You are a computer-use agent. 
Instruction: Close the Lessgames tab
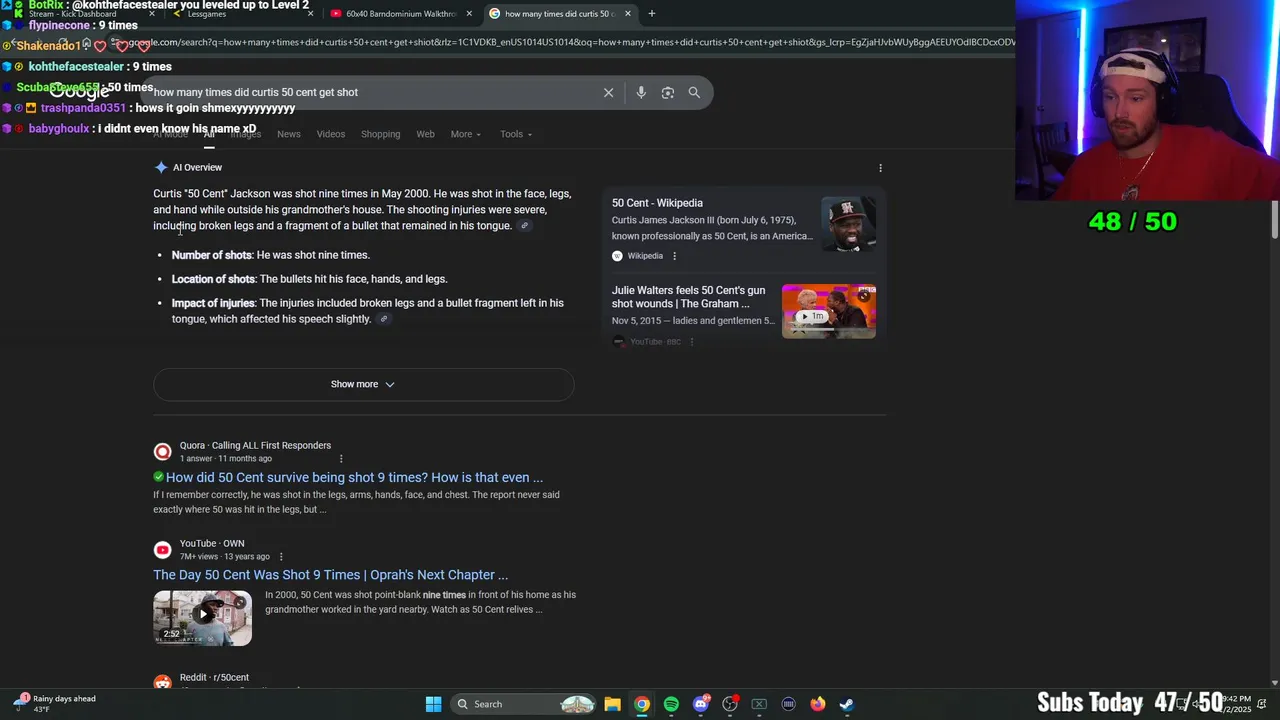[x=310, y=14]
